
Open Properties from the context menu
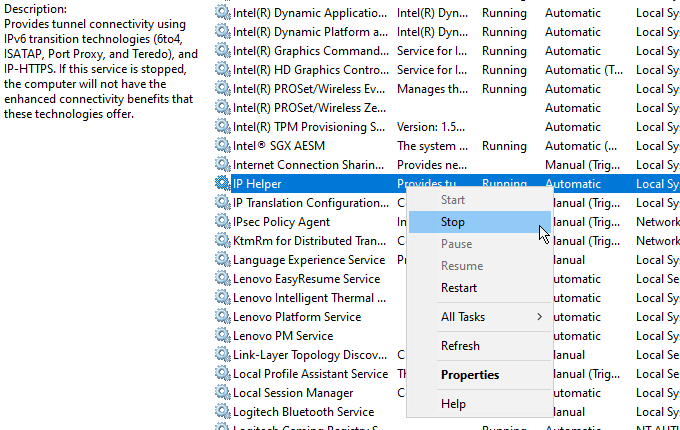coord(470,375)
